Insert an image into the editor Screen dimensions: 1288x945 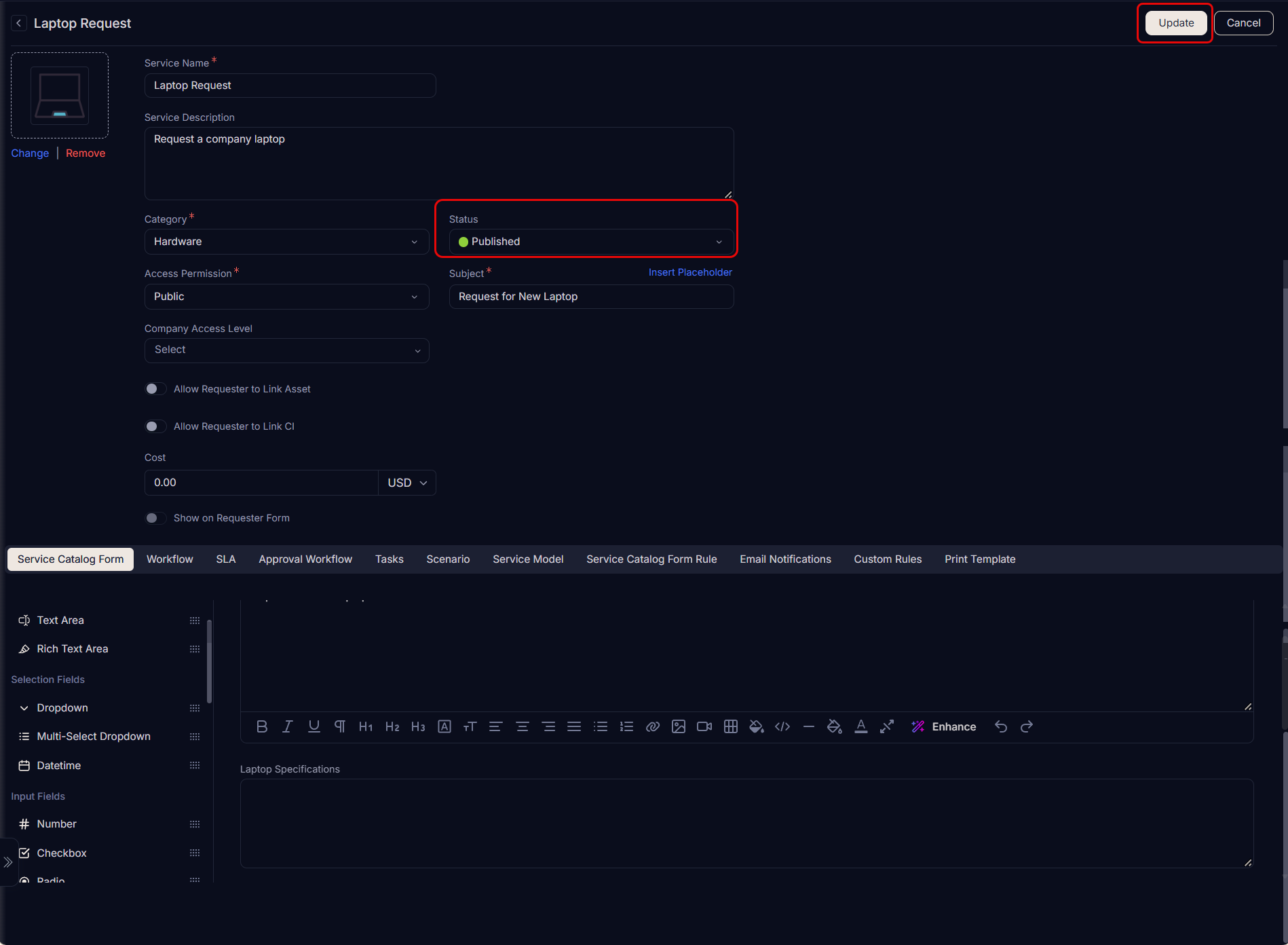679,726
